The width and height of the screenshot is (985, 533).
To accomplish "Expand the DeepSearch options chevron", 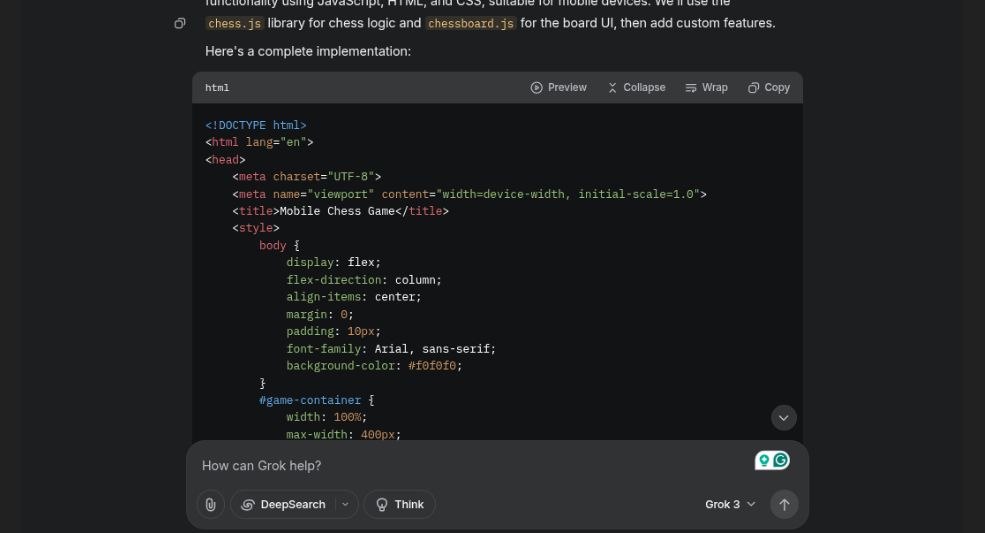I will pyautogui.click(x=346, y=504).
